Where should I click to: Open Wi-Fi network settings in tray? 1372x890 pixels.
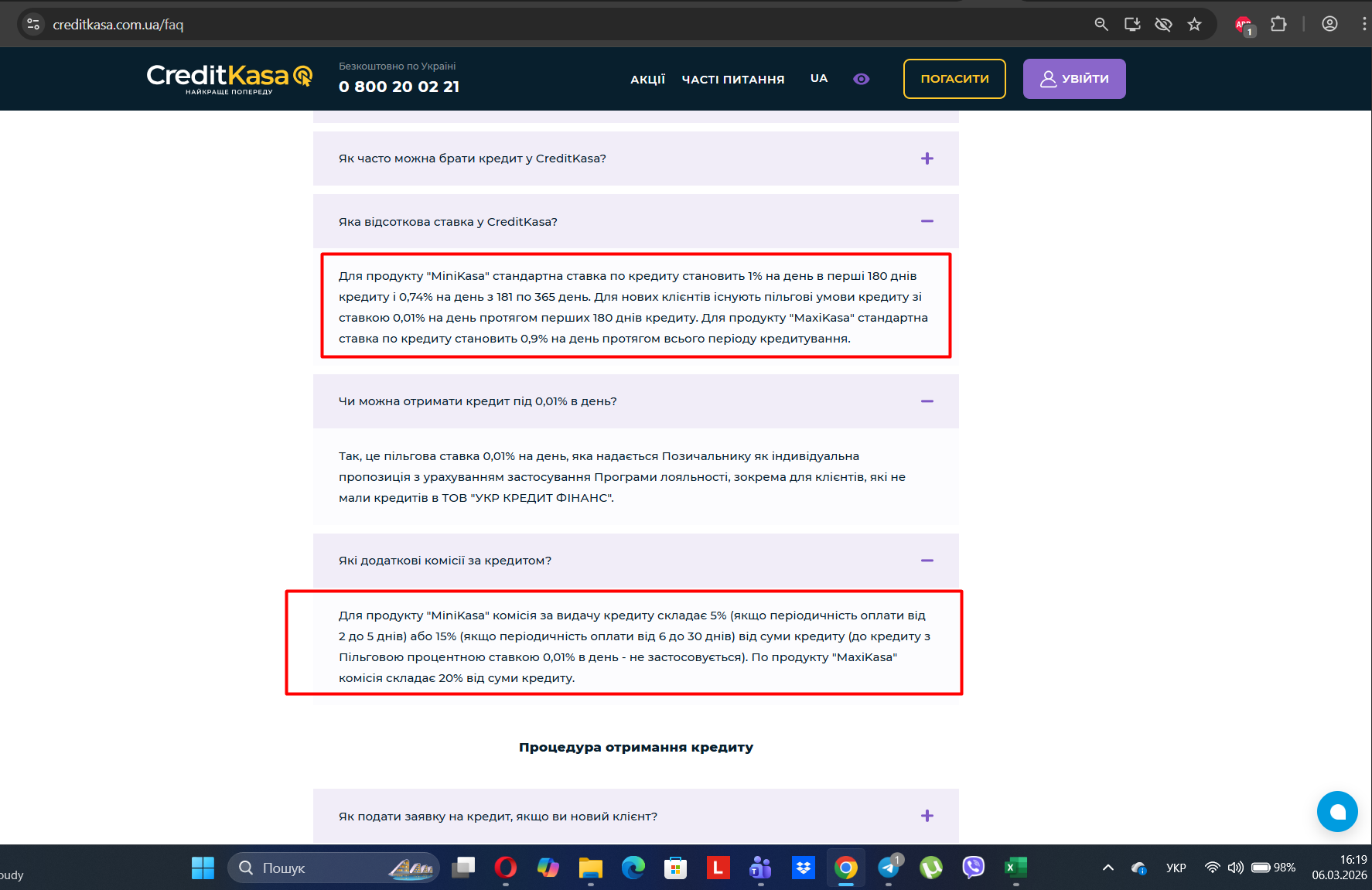click(1213, 868)
